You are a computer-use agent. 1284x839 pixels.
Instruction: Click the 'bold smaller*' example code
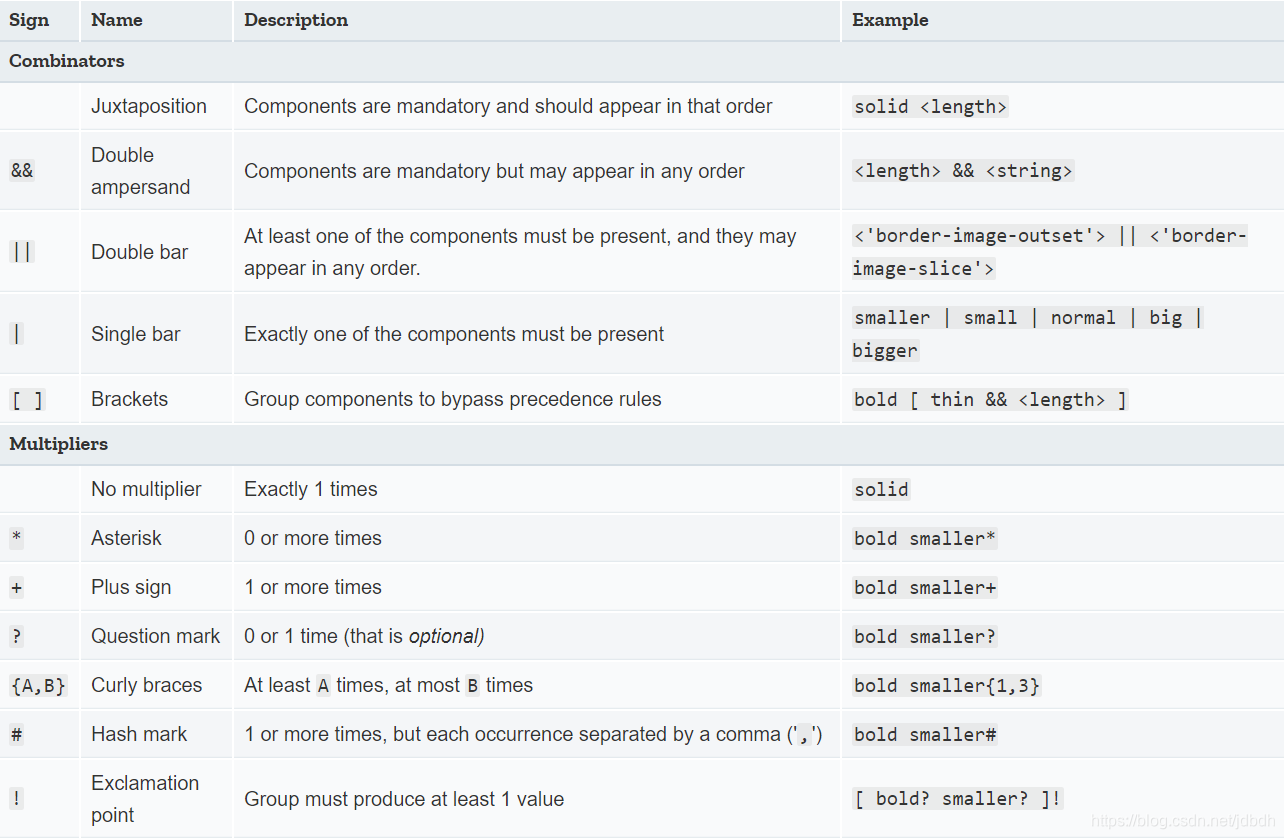click(x=925, y=539)
